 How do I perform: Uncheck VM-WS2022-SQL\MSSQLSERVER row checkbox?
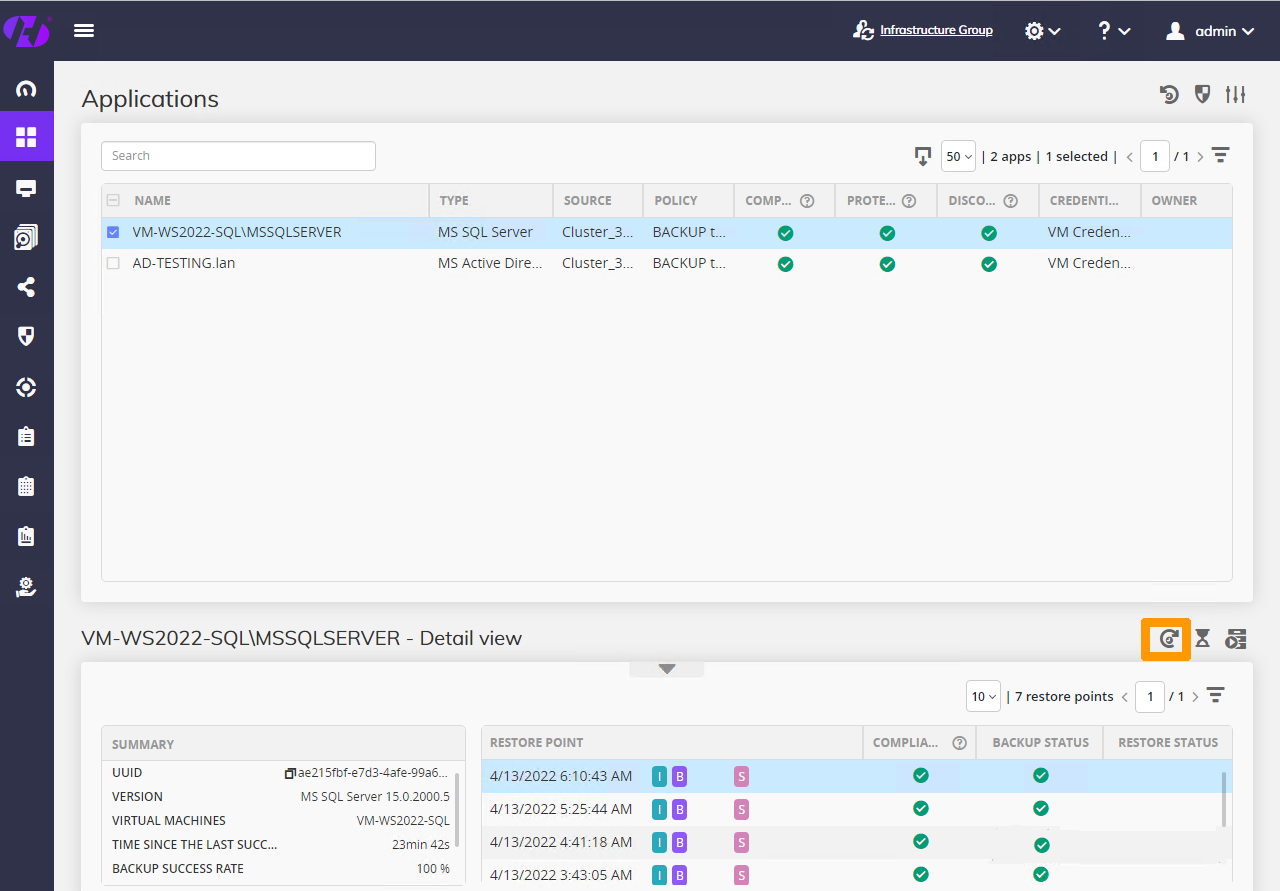tap(113, 231)
